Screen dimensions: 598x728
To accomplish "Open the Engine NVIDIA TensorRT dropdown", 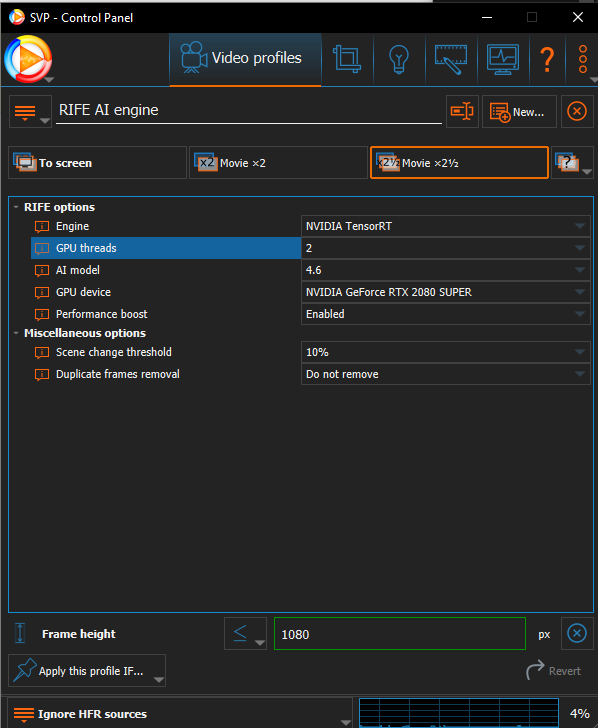I will 446,226.
